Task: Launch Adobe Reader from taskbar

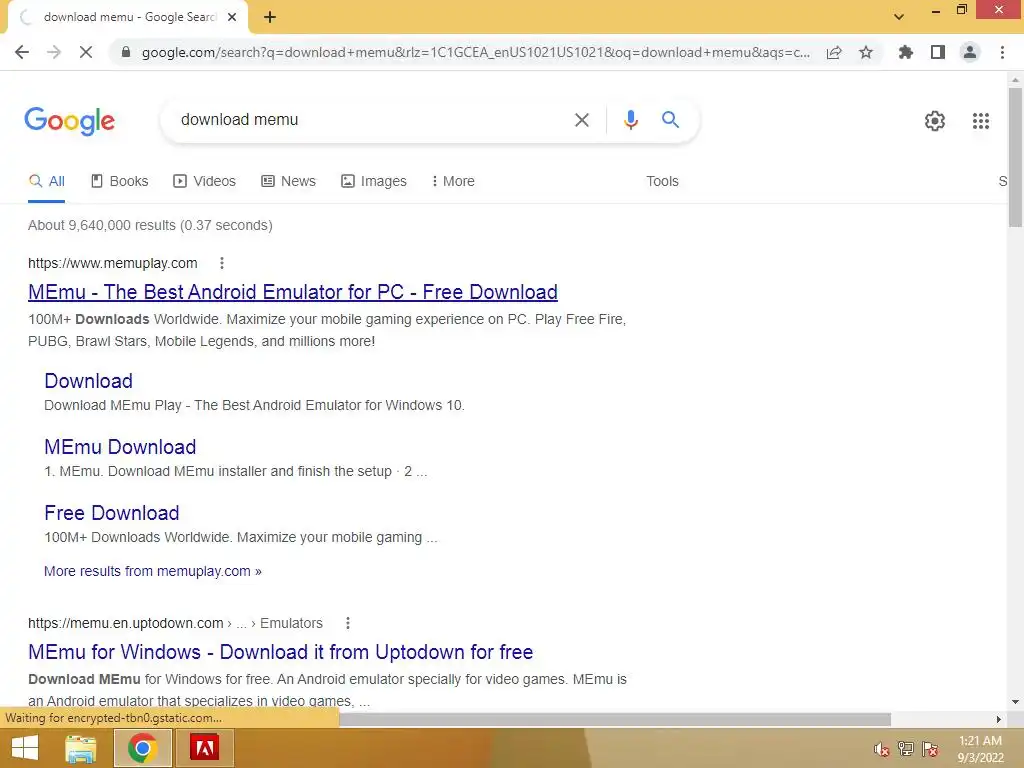Action: [x=204, y=748]
